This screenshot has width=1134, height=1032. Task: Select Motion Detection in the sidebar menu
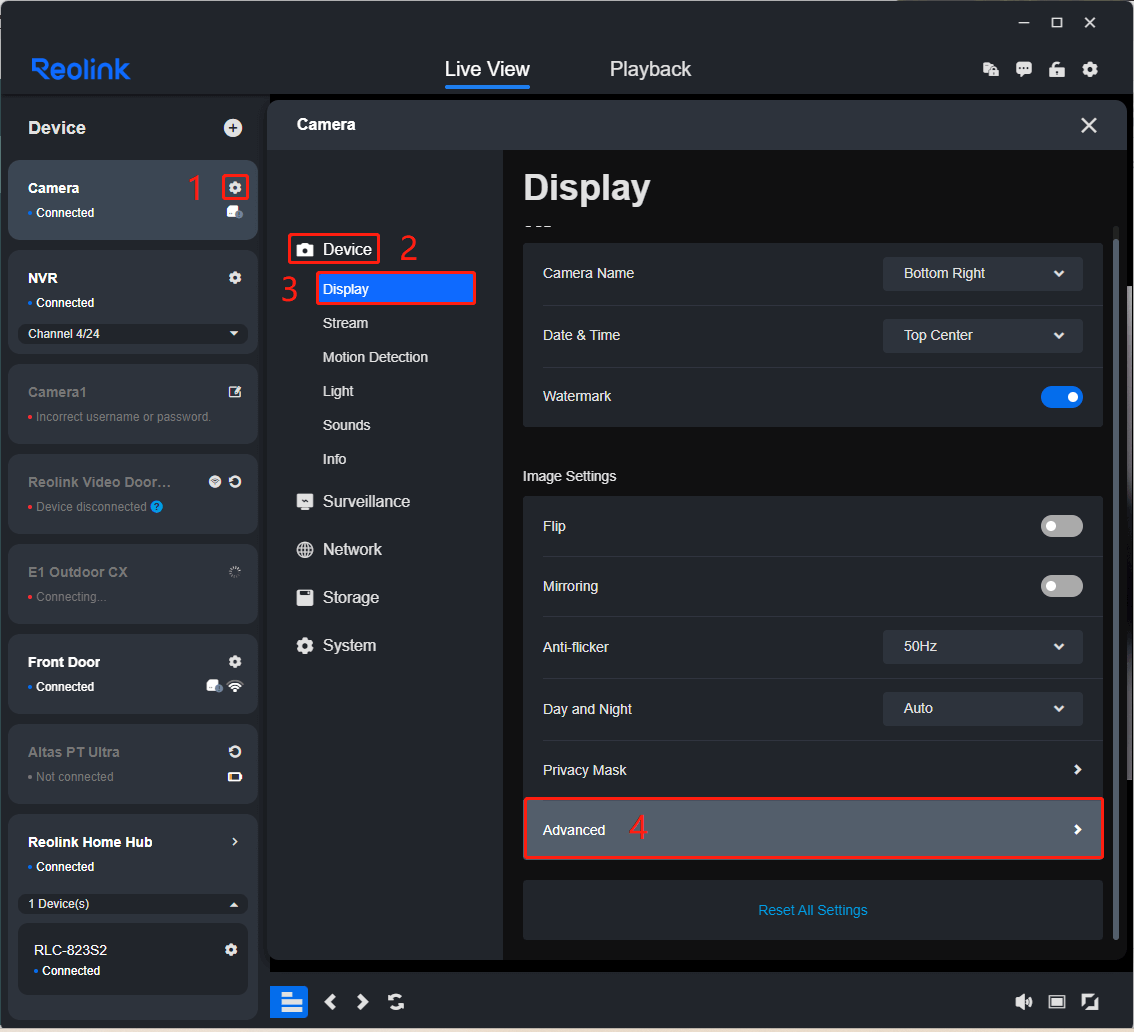click(375, 357)
